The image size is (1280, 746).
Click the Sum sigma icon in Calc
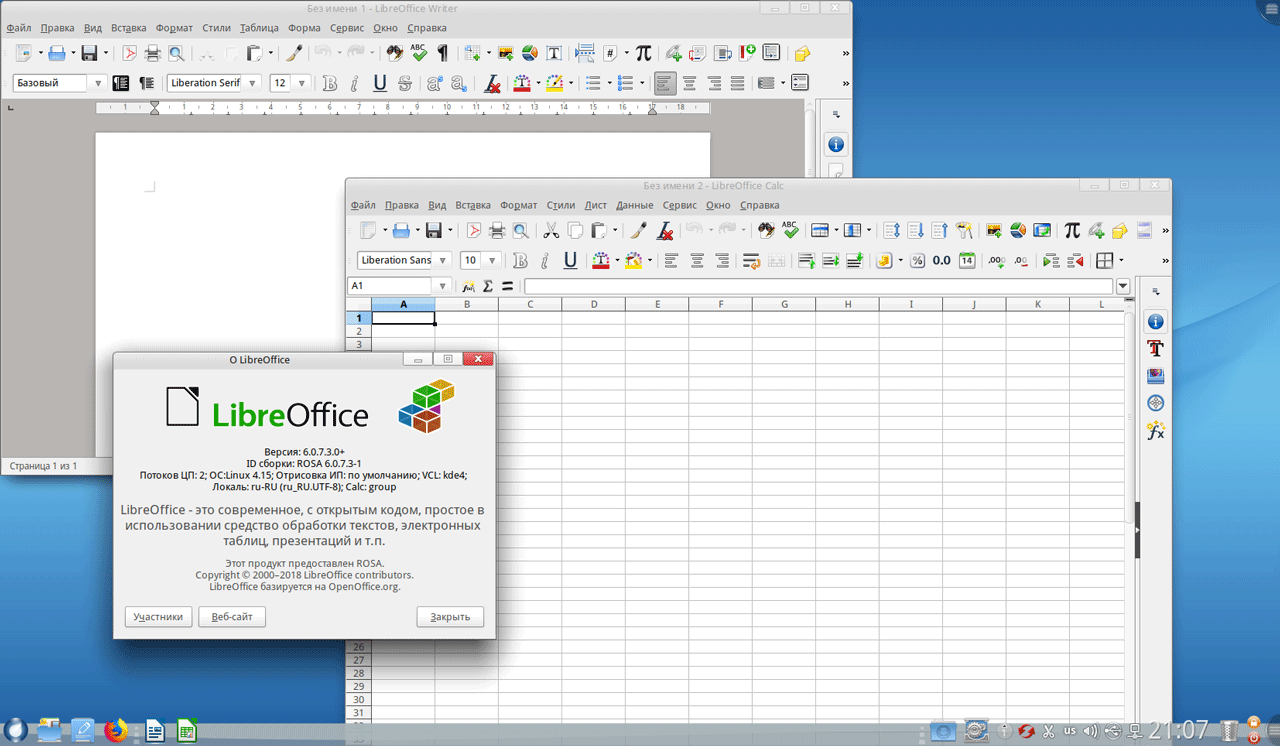click(x=488, y=286)
